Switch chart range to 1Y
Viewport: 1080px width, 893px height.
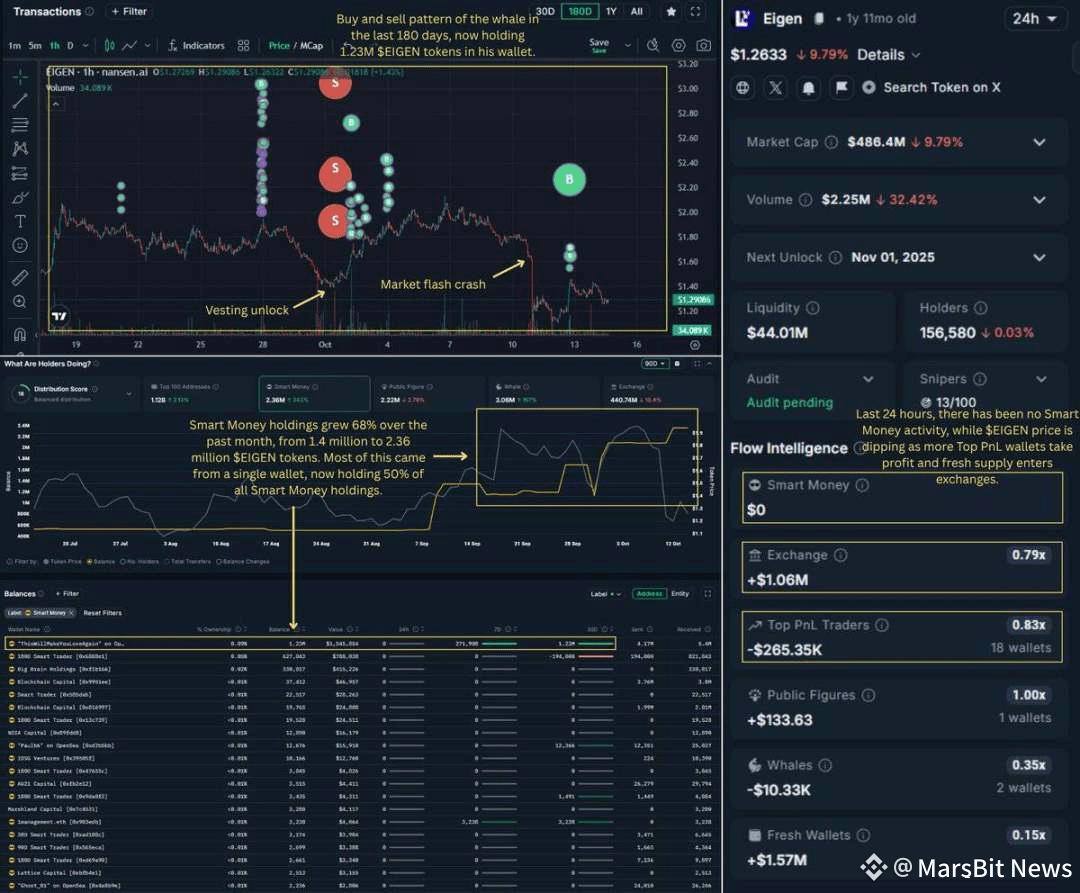click(611, 11)
